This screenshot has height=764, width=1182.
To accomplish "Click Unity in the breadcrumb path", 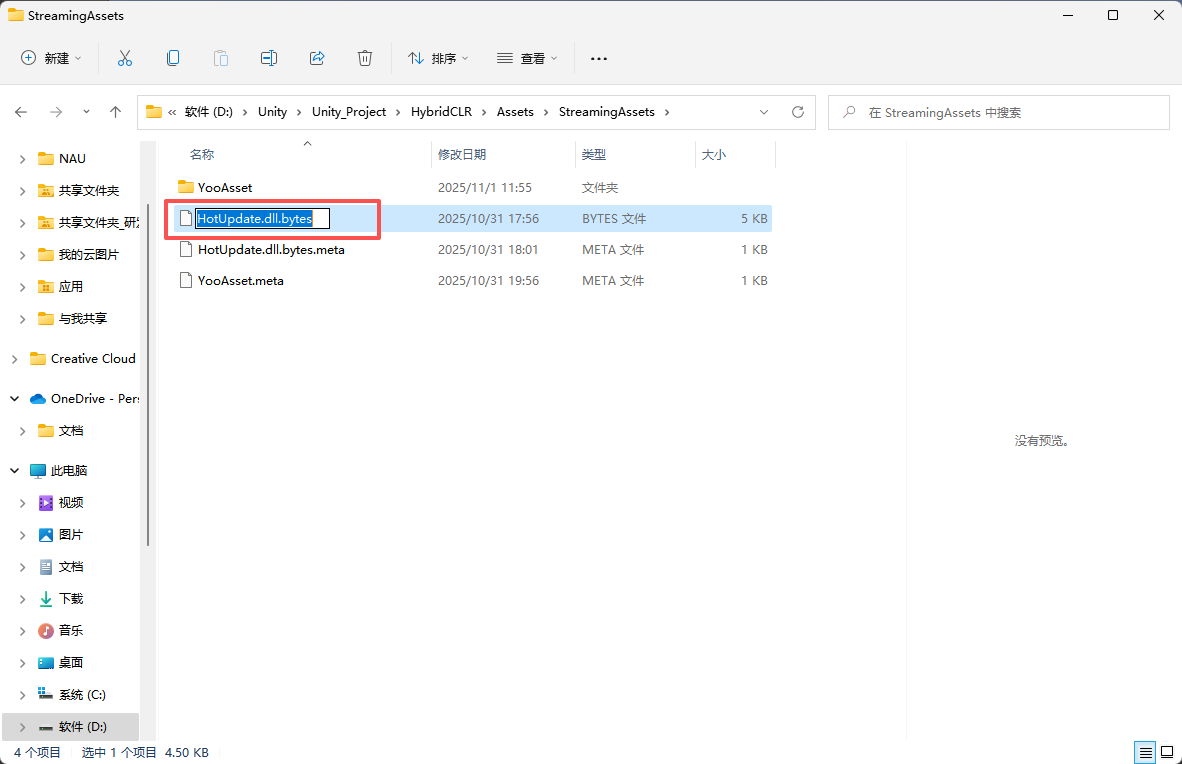I will (x=272, y=112).
